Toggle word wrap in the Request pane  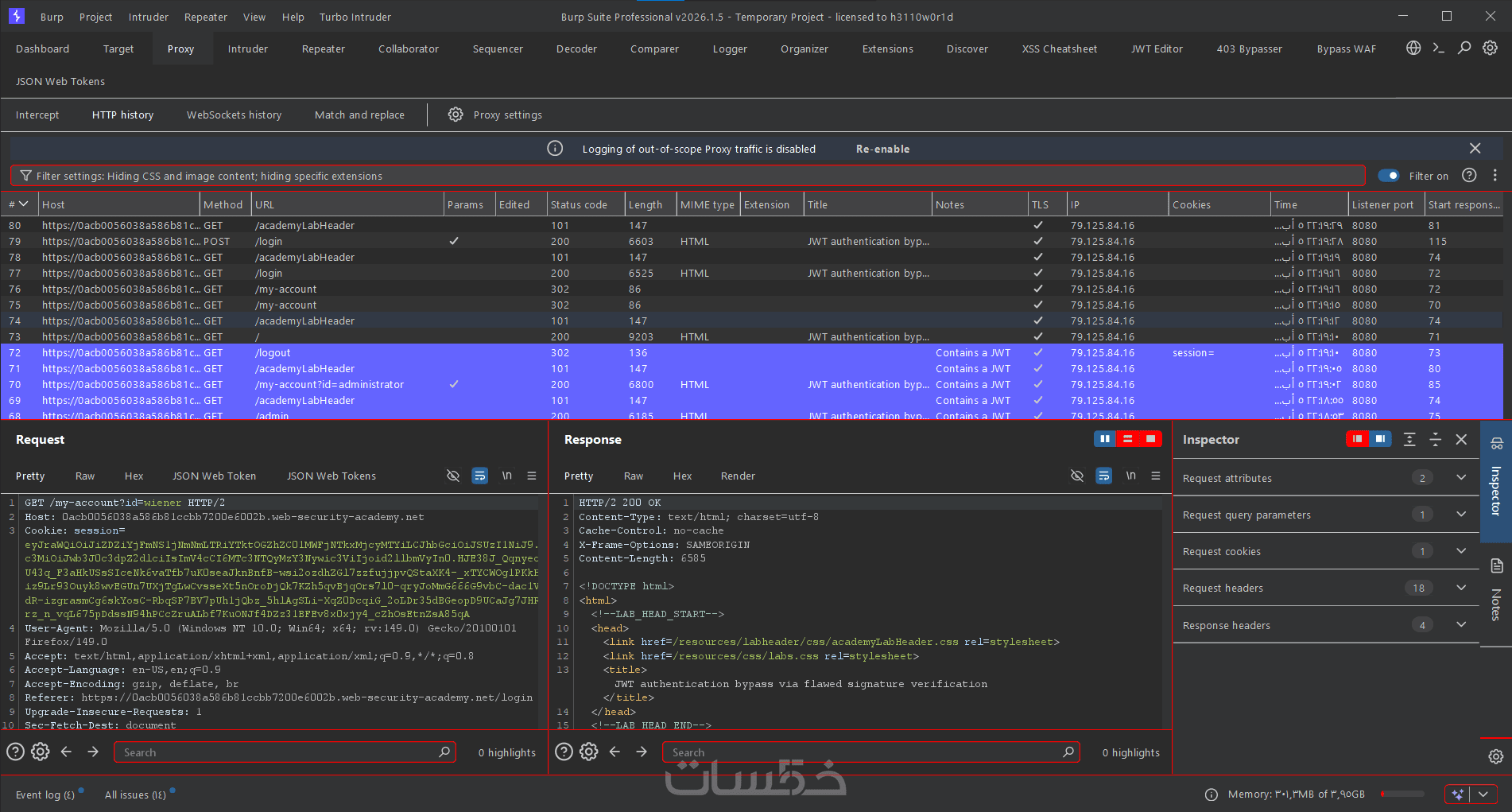pos(480,476)
